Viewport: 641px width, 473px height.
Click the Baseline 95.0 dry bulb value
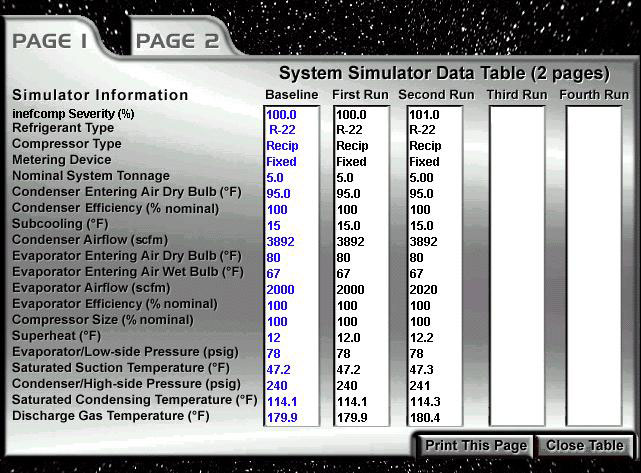278,194
